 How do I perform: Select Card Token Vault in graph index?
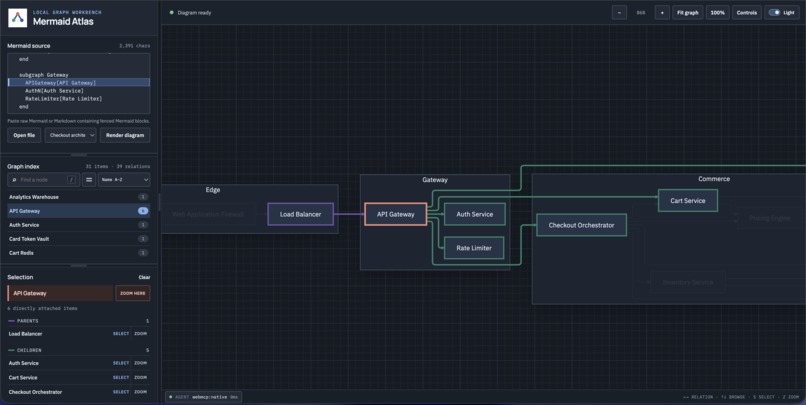pyautogui.click(x=79, y=239)
